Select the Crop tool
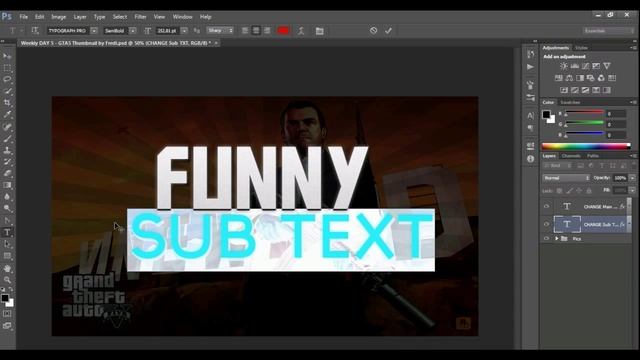 (7, 102)
